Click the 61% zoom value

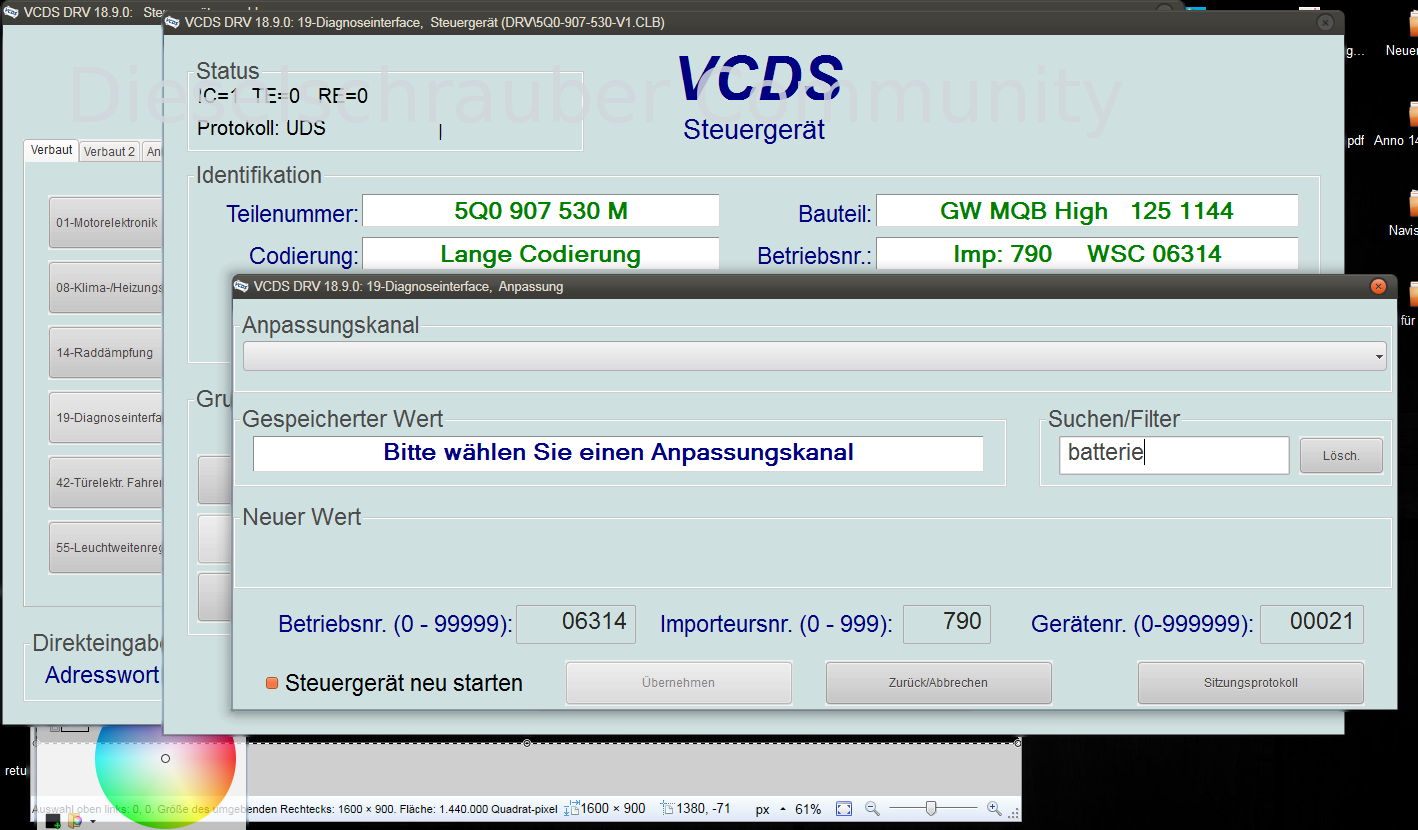(x=808, y=808)
